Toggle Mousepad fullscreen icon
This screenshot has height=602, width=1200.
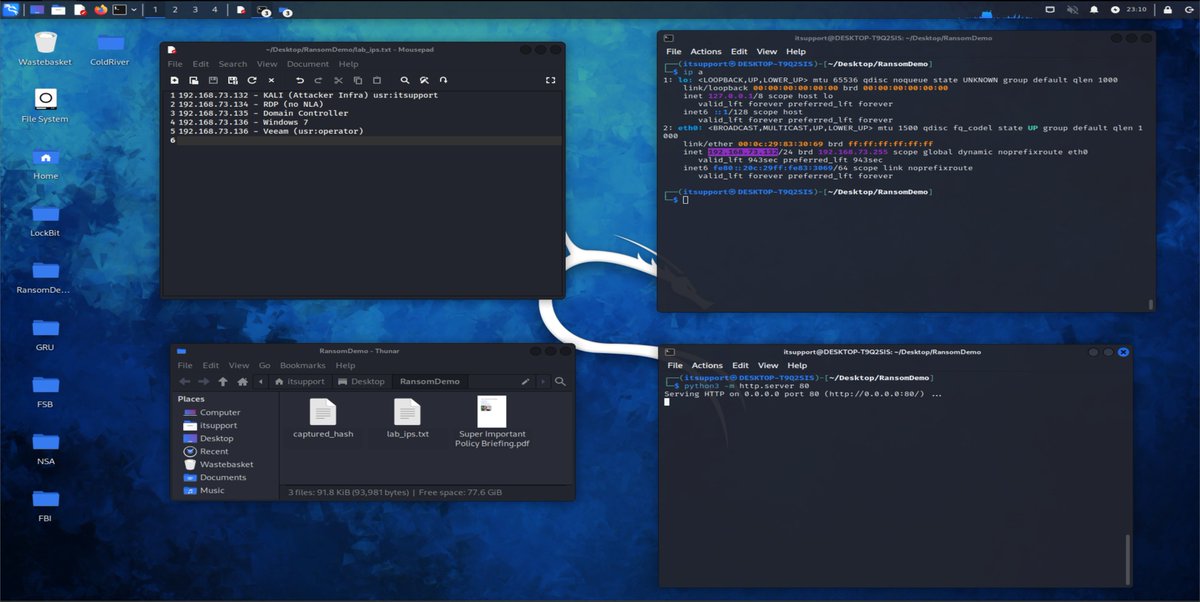pyautogui.click(x=550, y=80)
